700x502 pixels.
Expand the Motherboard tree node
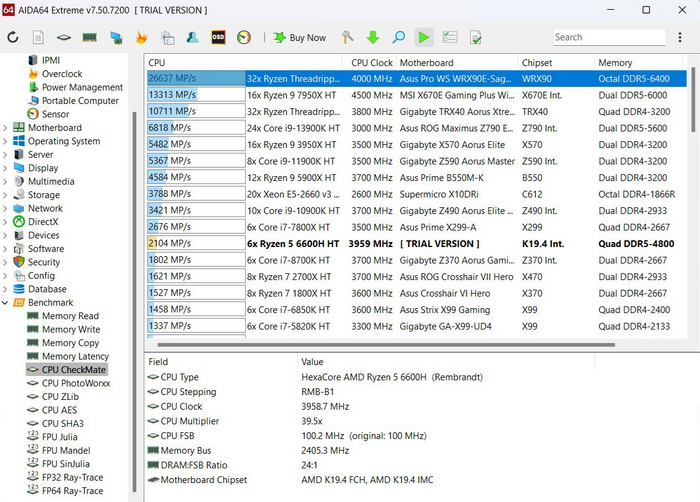click(x=7, y=128)
